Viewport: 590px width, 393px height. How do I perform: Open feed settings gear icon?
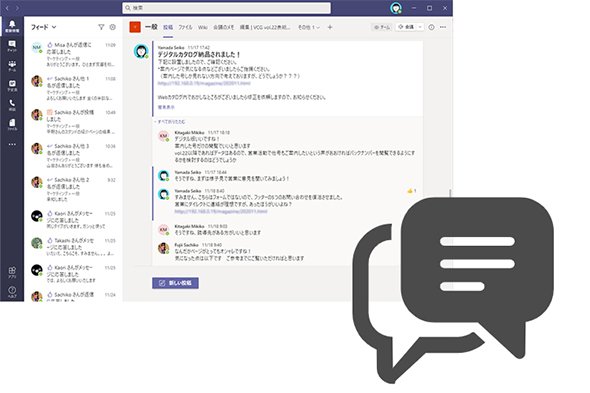(x=113, y=27)
